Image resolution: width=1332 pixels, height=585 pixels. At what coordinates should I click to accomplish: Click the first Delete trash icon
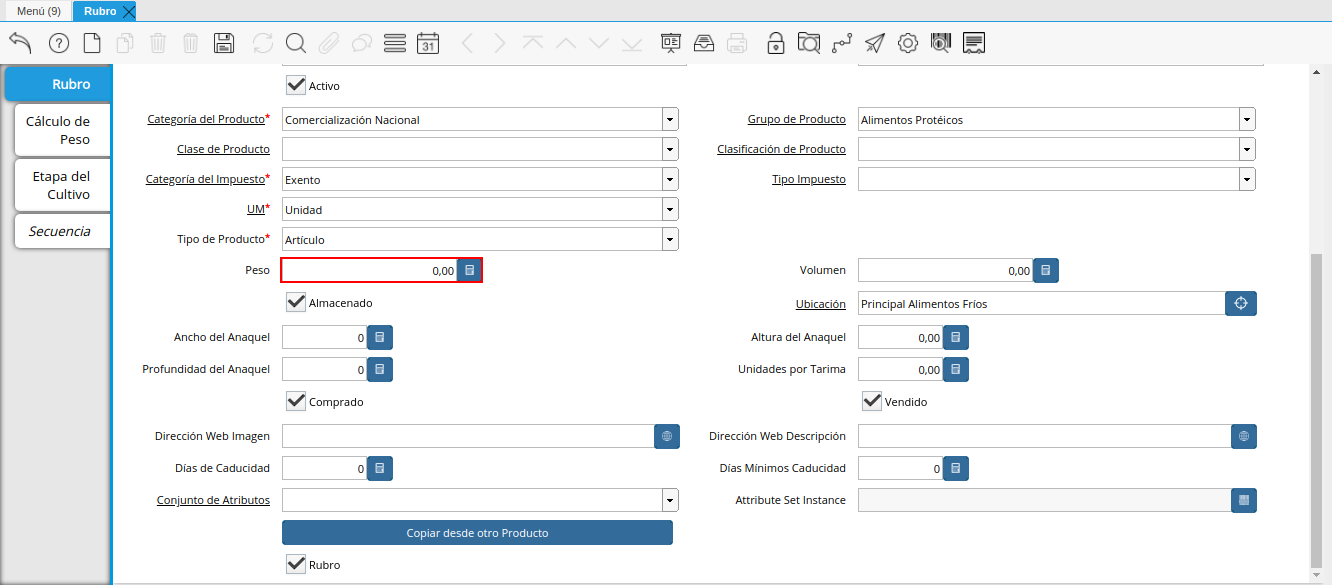158,43
